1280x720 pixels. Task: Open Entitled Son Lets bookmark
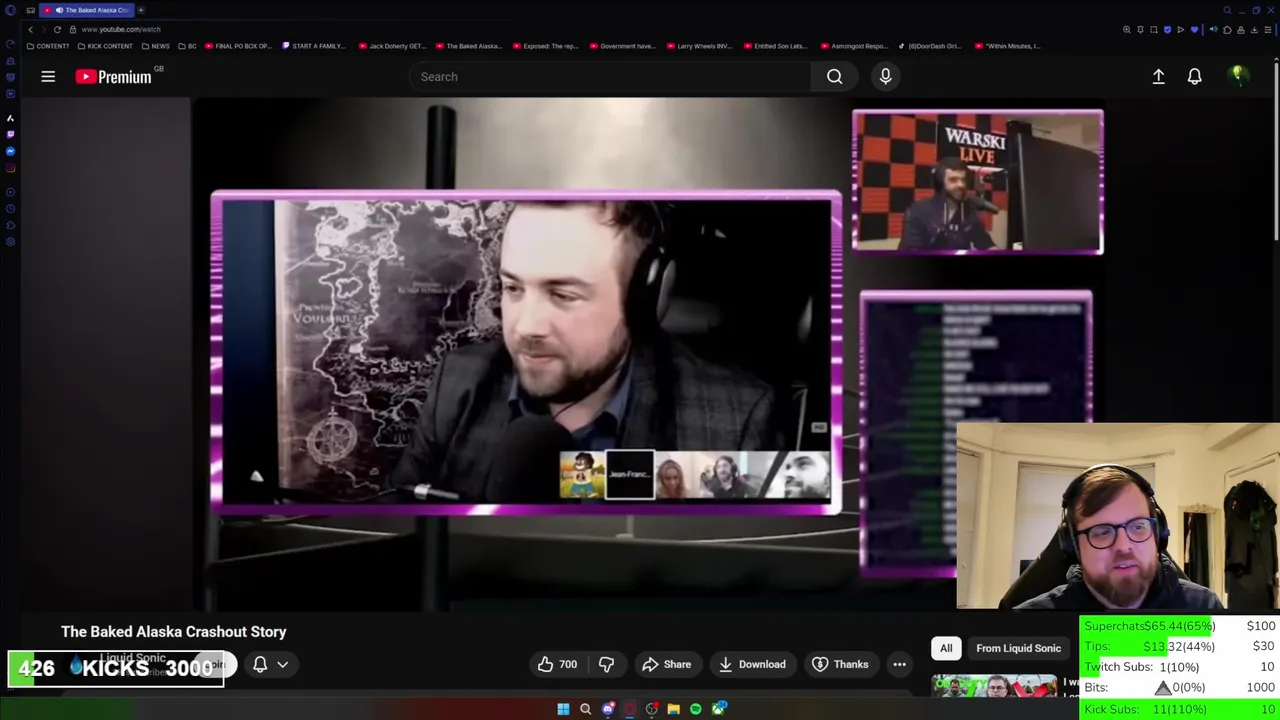776,46
